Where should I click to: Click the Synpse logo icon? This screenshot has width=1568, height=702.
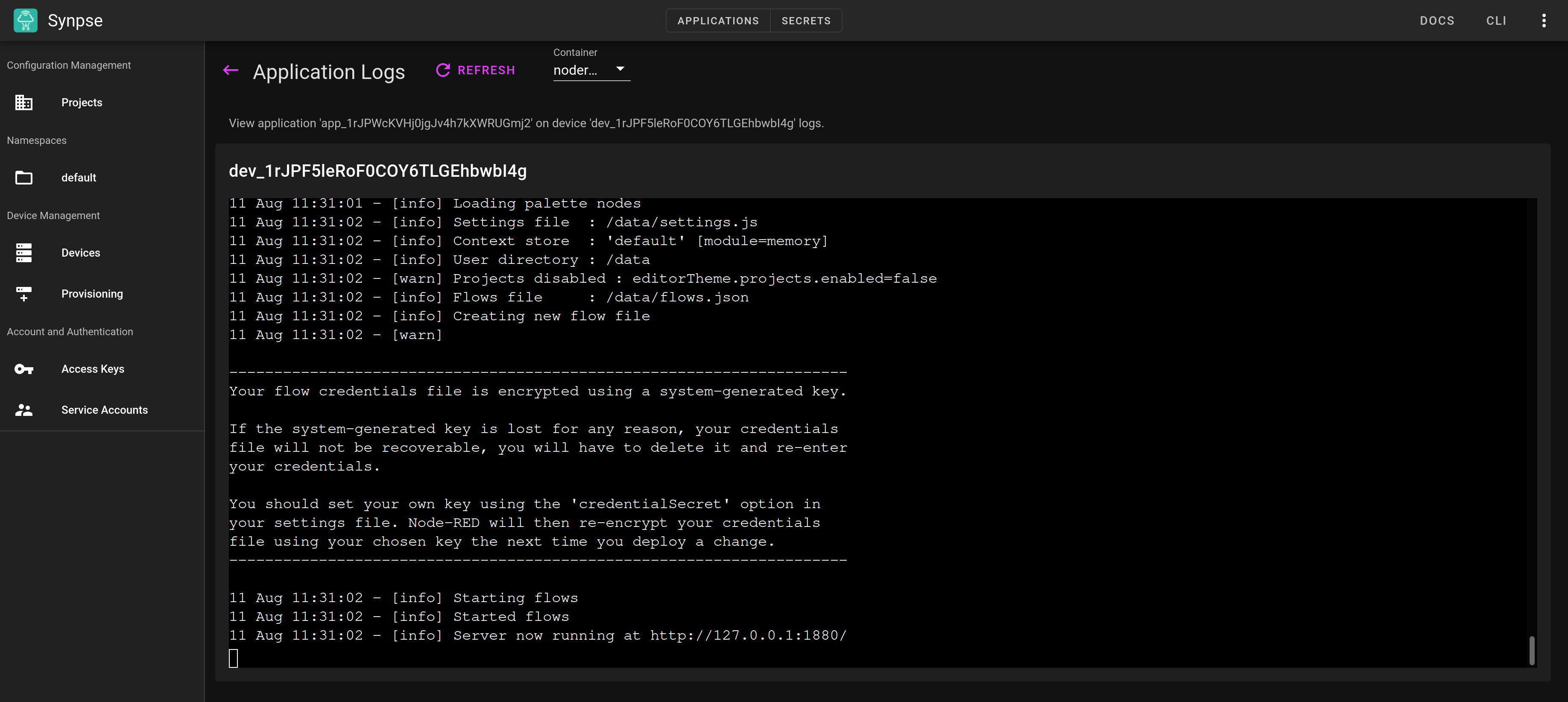26,20
